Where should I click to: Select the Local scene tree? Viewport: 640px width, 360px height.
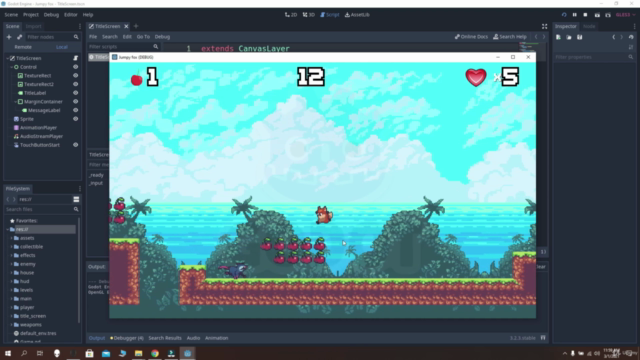point(62,47)
